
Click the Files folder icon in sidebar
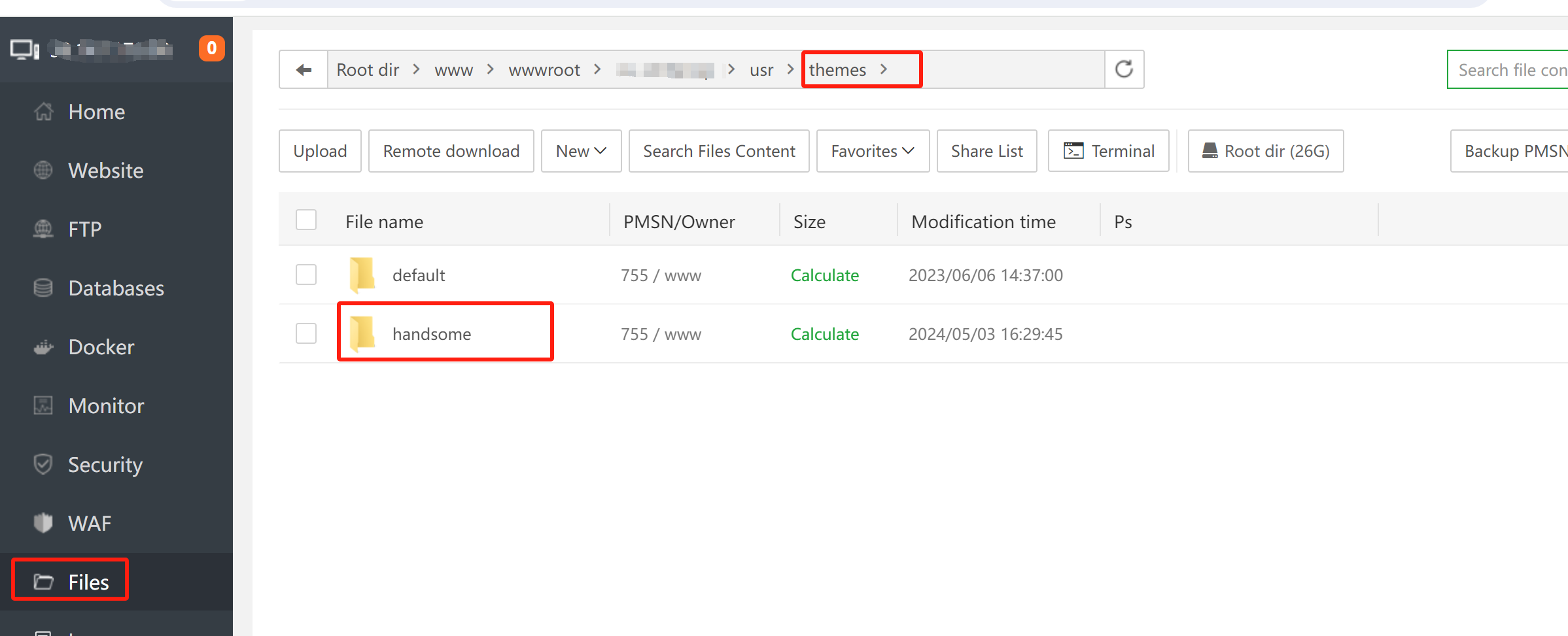43,582
